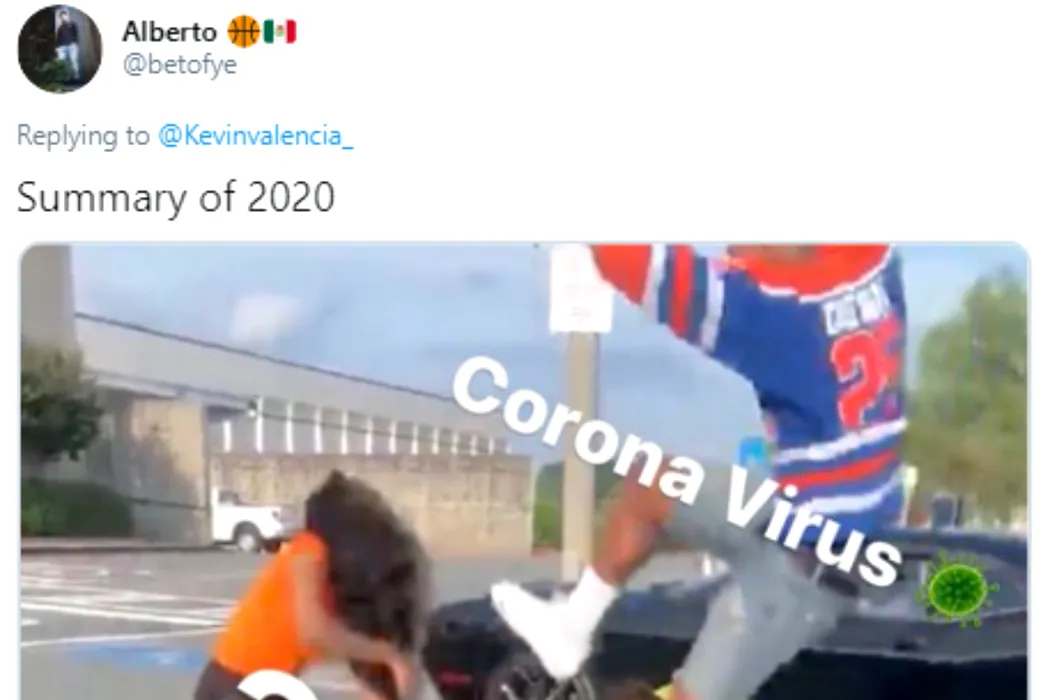Click the green virus sticker in video

tap(960, 588)
